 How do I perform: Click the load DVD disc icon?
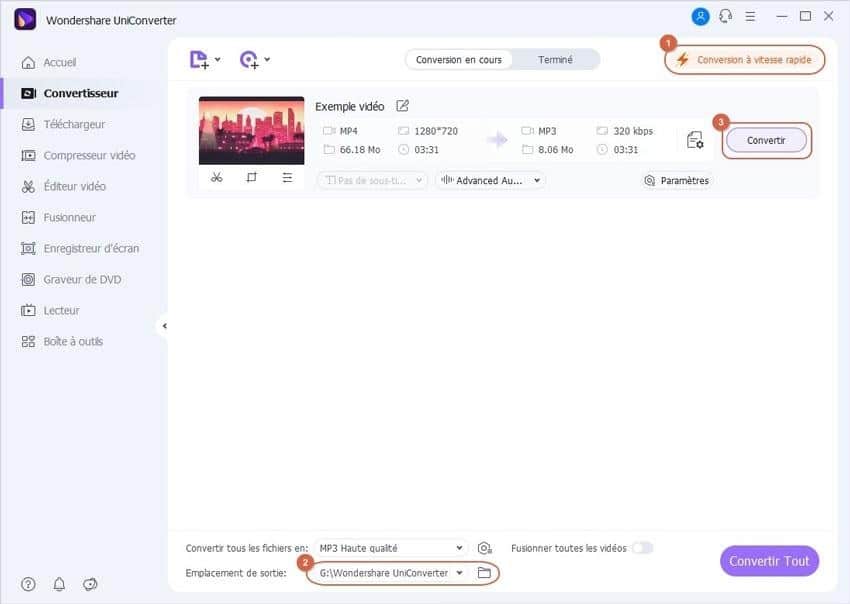[x=249, y=60]
